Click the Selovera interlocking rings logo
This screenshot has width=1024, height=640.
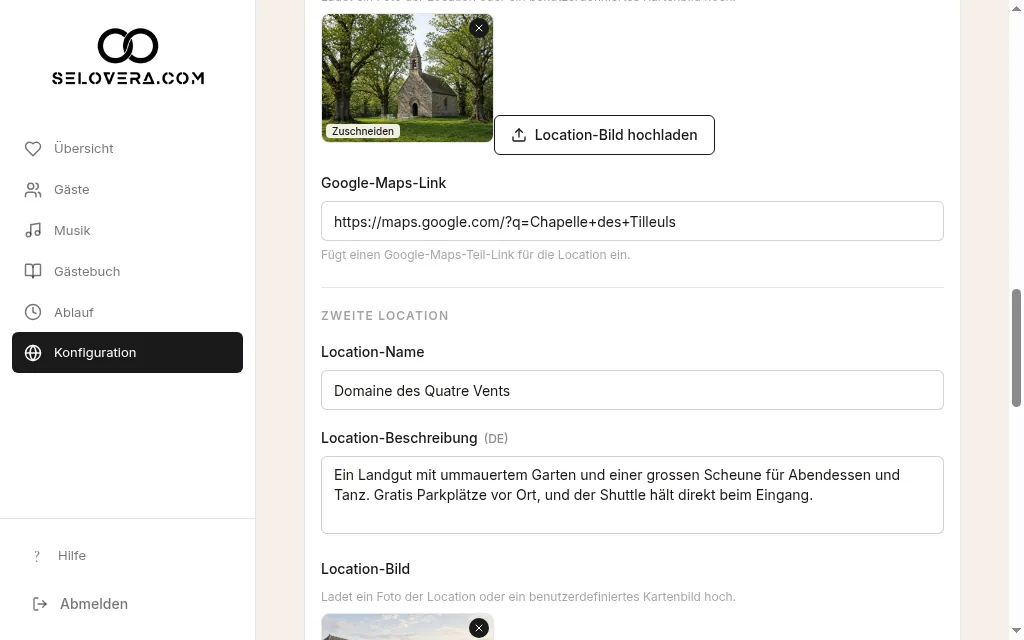128,46
